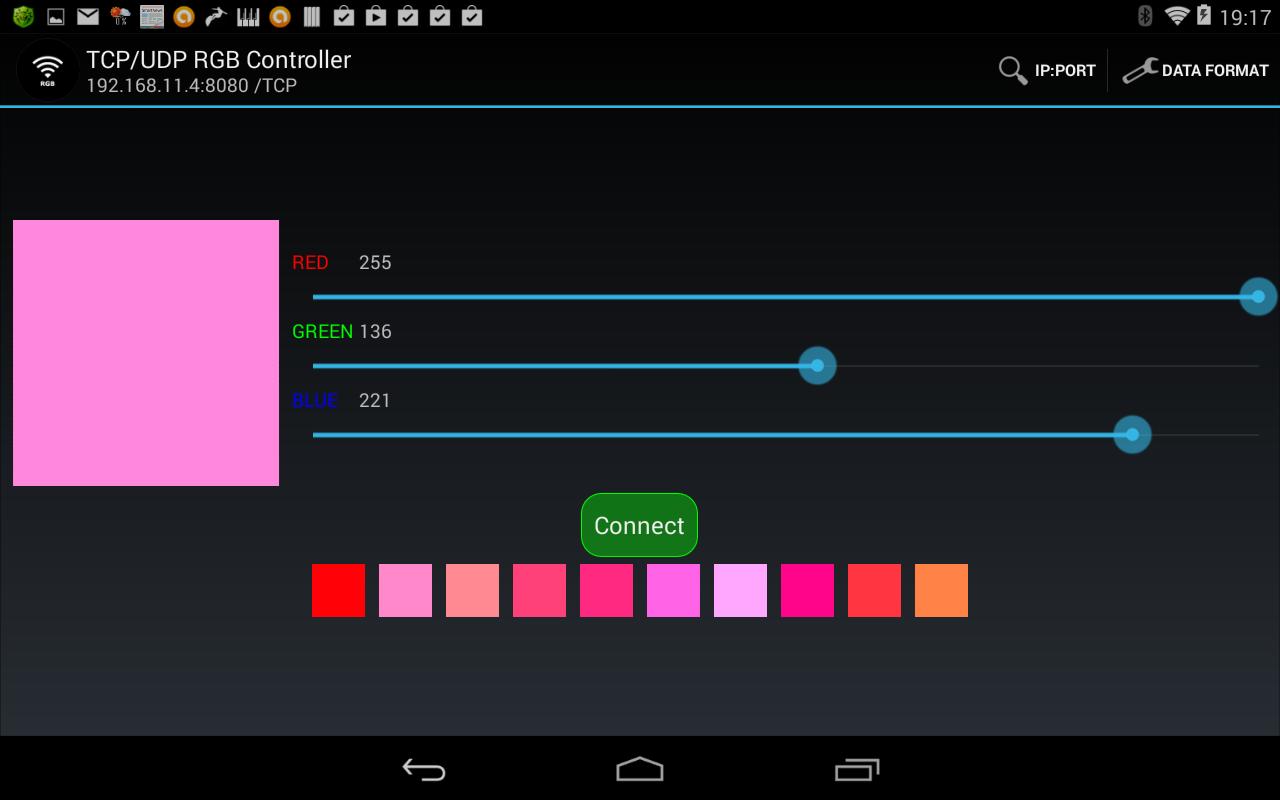Viewport: 1280px width, 800px height.
Task: Tap the Back navigation arrow
Action: pyautogui.click(x=424, y=770)
